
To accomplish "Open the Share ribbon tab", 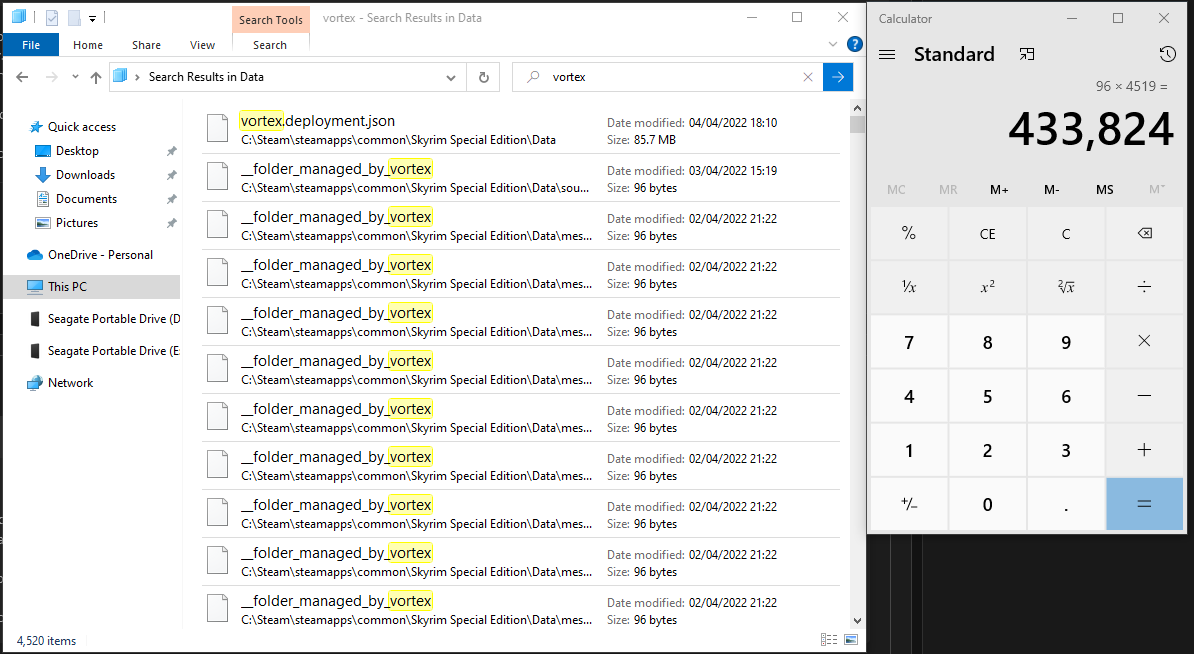I will coord(146,45).
